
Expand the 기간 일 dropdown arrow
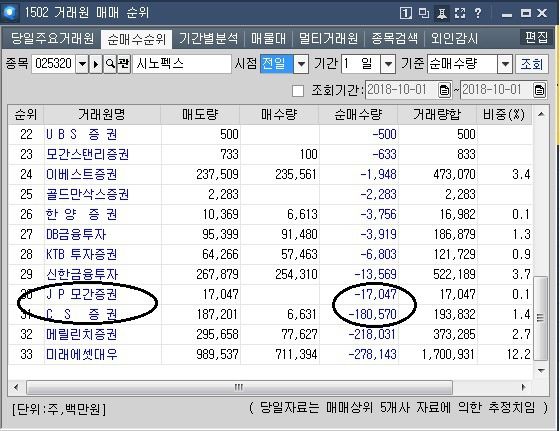(x=388, y=64)
